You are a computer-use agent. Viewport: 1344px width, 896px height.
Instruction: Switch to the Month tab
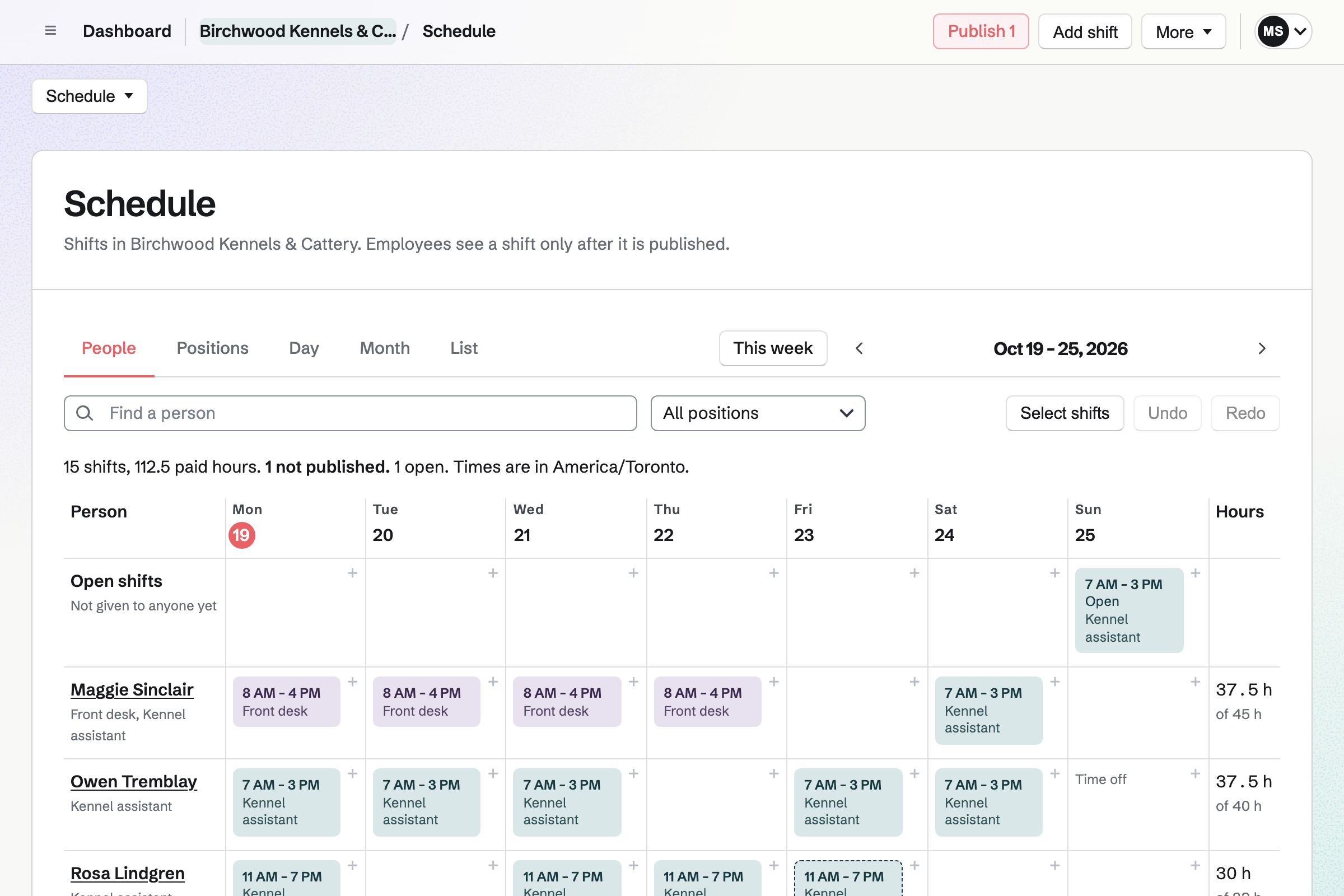tap(385, 348)
